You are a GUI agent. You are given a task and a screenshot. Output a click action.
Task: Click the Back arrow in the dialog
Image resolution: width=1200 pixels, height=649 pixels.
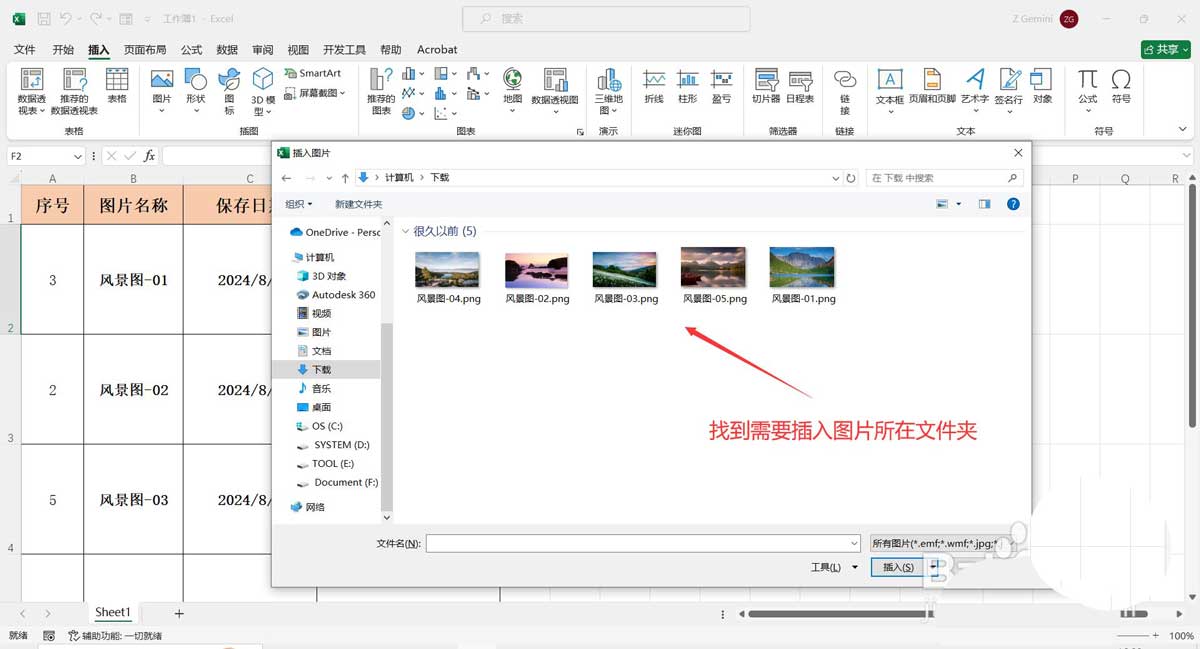pyautogui.click(x=287, y=178)
